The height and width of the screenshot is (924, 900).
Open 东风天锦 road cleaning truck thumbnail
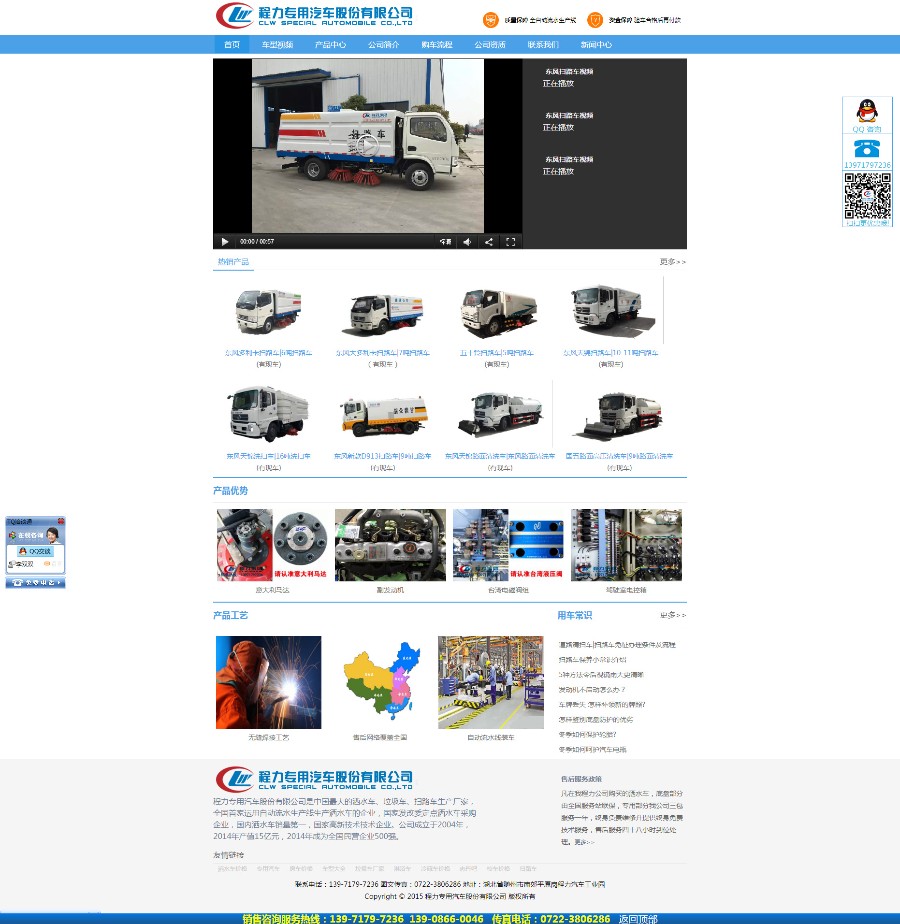pyautogui.click(x=499, y=414)
